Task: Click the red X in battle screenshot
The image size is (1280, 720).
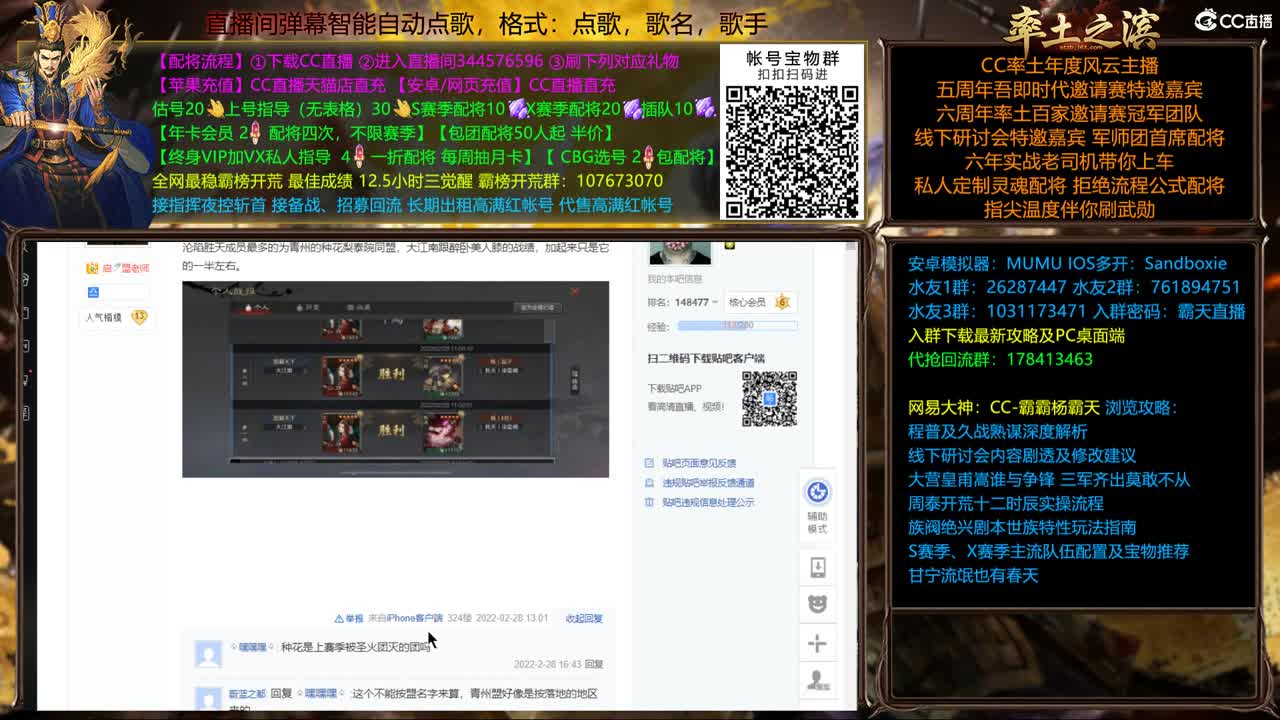Action: (x=574, y=291)
